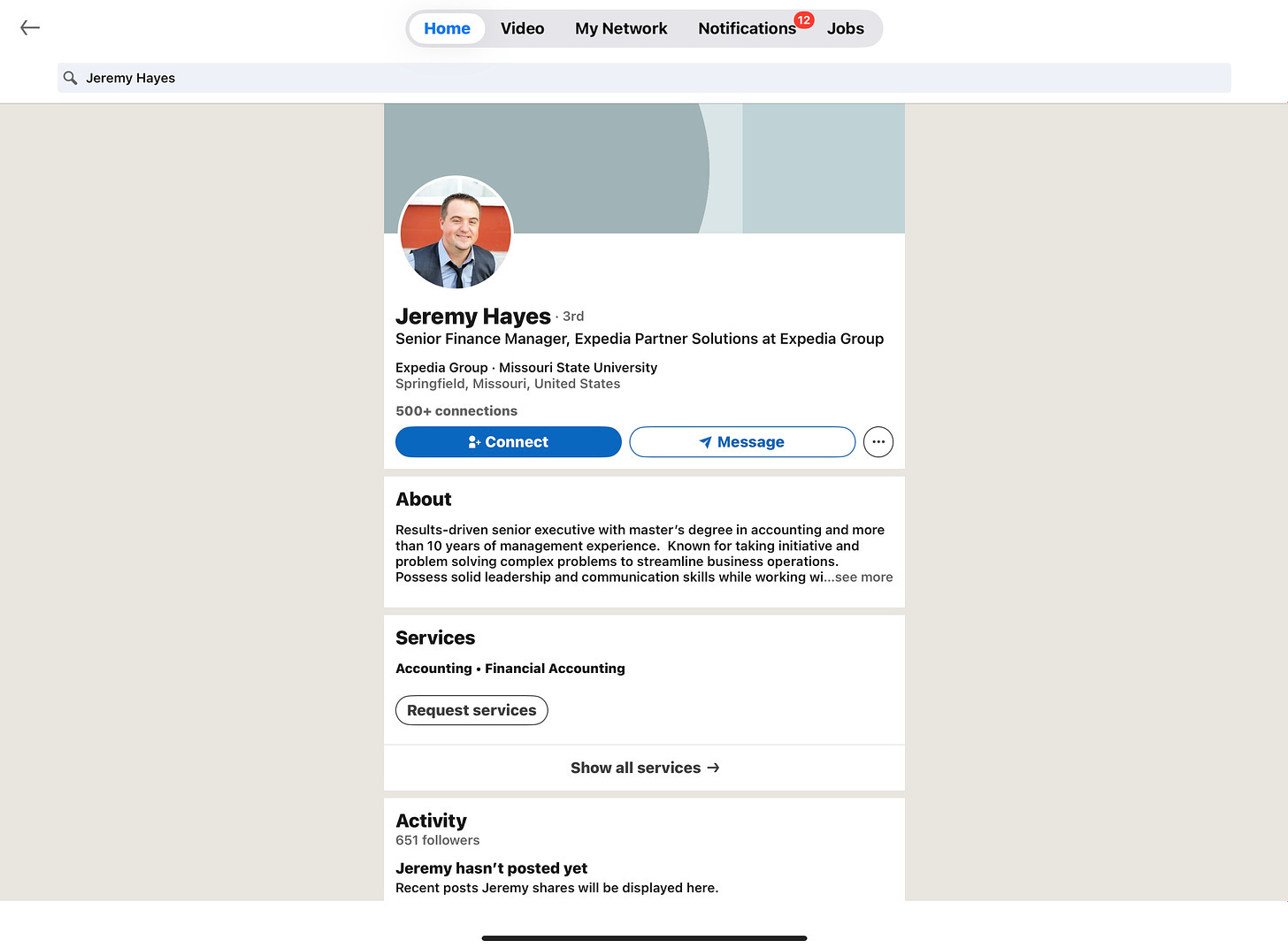Send a Message to Jeremy Hayes

tap(741, 442)
